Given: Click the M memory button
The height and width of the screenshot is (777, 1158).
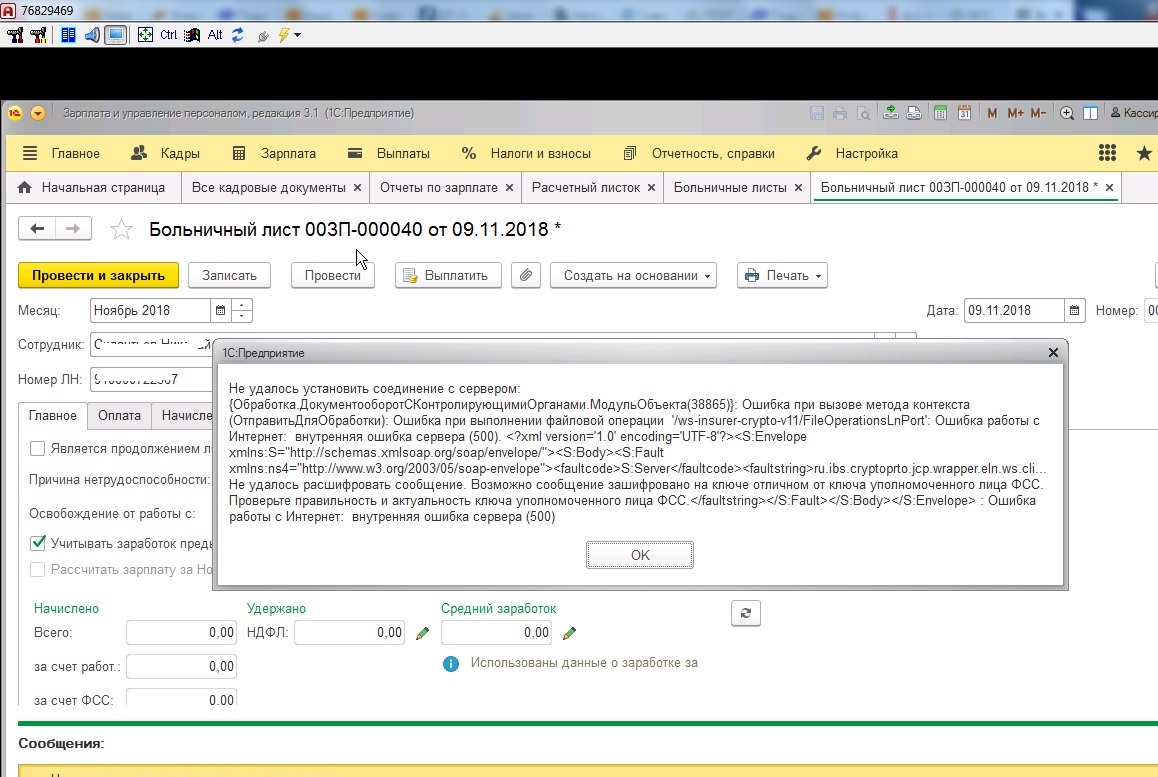Looking at the screenshot, I should pyautogui.click(x=992, y=113).
